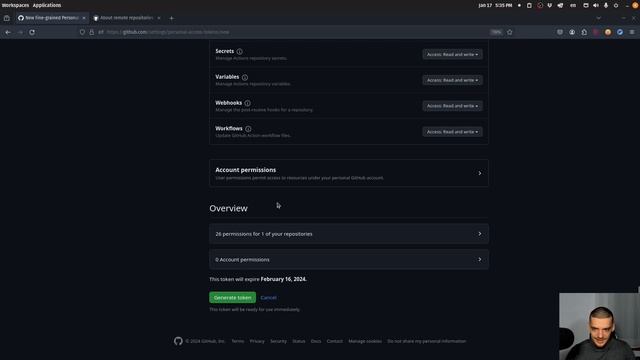Open Do not share my personal information
The image size is (640, 360).
pyautogui.click(x=427, y=341)
